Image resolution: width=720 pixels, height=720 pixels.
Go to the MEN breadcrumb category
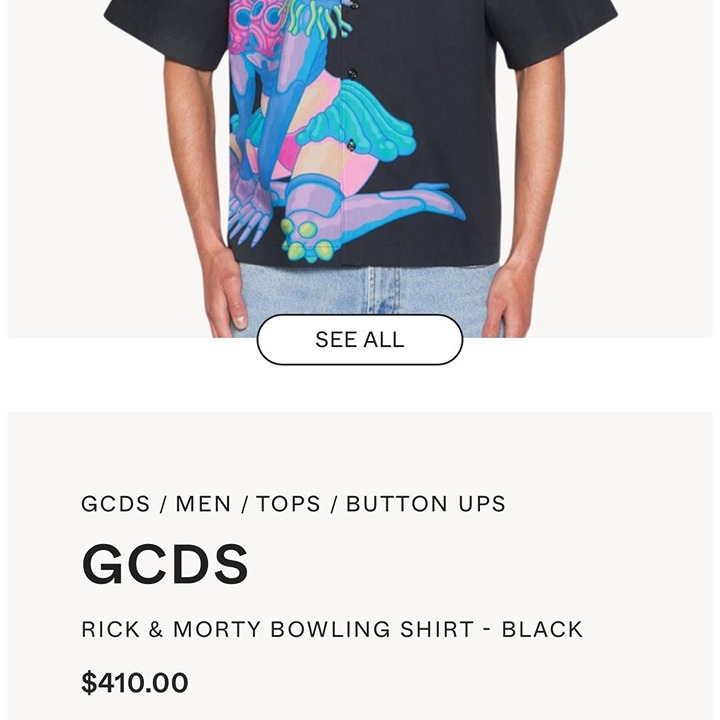click(203, 504)
